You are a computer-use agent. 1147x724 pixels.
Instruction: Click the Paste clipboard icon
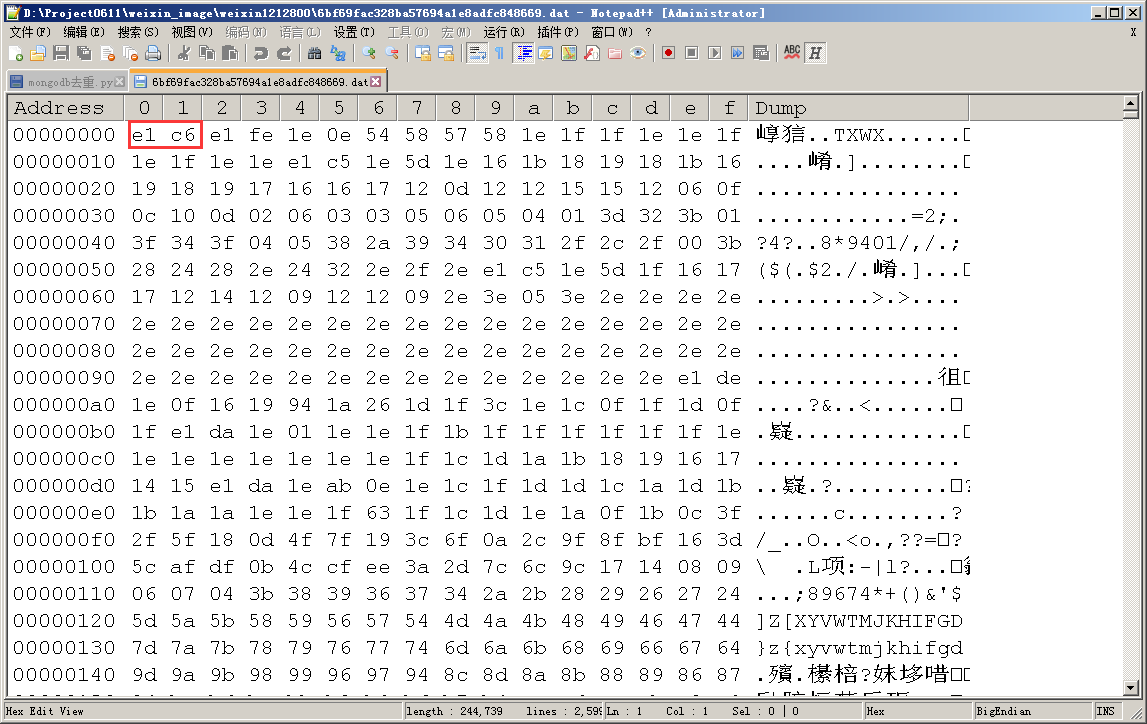pyautogui.click(x=230, y=53)
